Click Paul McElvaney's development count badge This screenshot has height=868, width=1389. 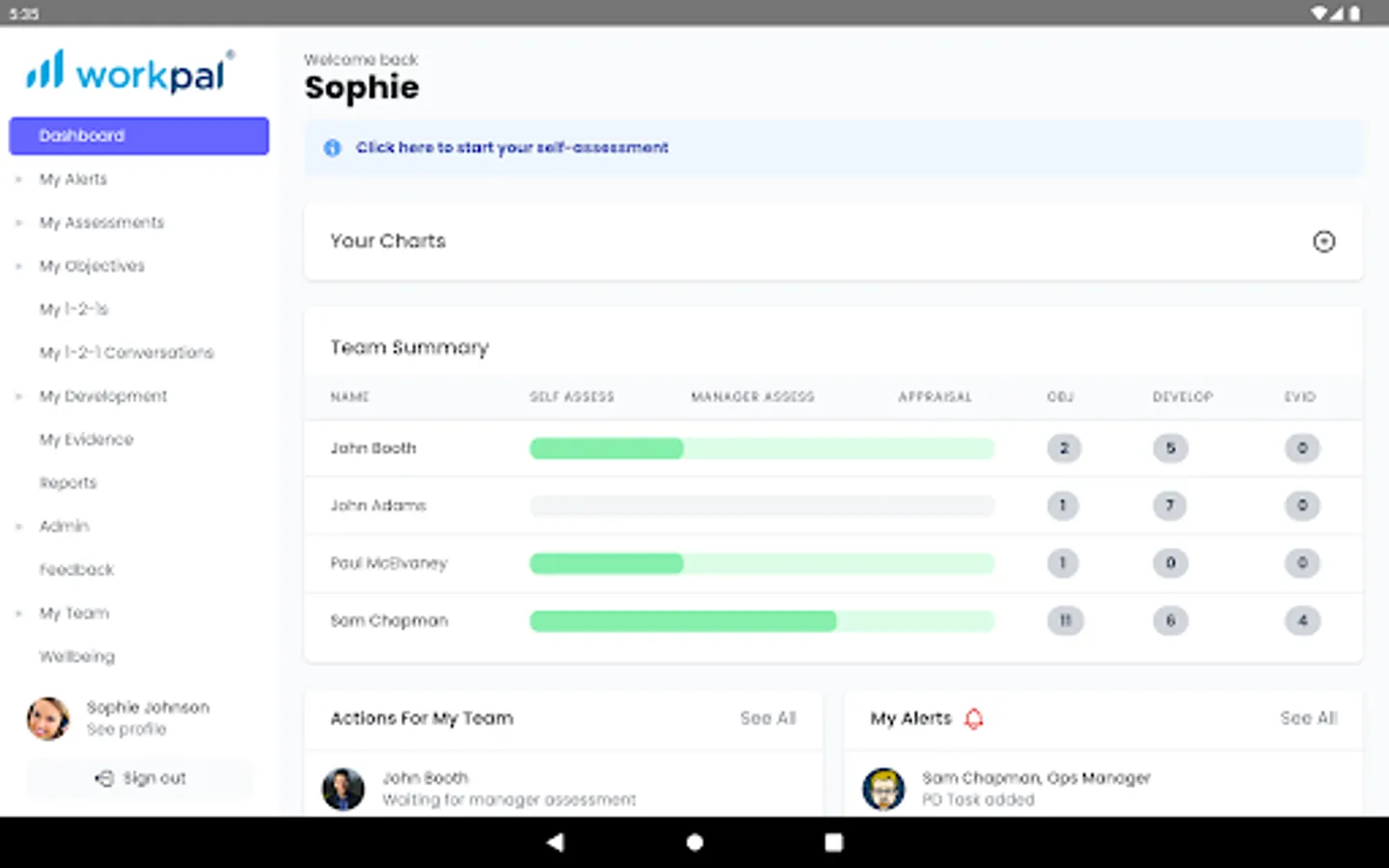(x=1170, y=563)
